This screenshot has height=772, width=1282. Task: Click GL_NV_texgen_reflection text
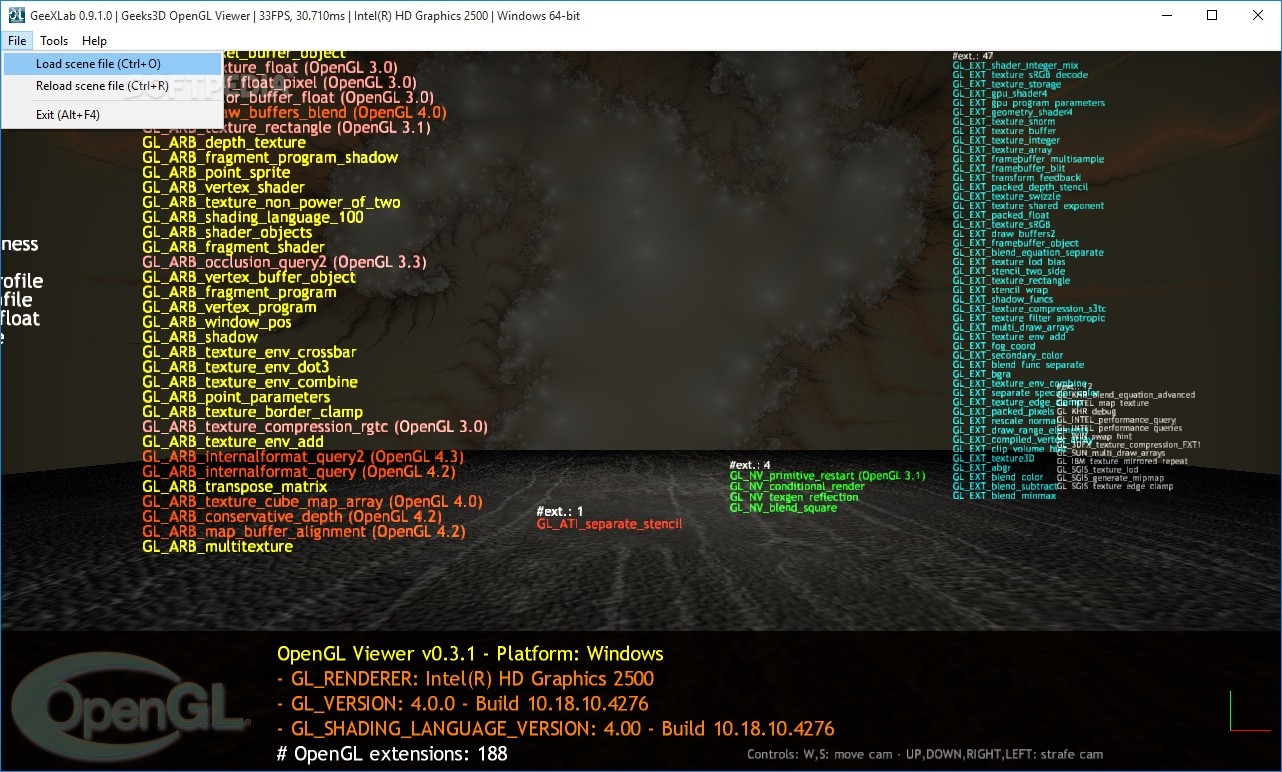click(x=793, y=497)
